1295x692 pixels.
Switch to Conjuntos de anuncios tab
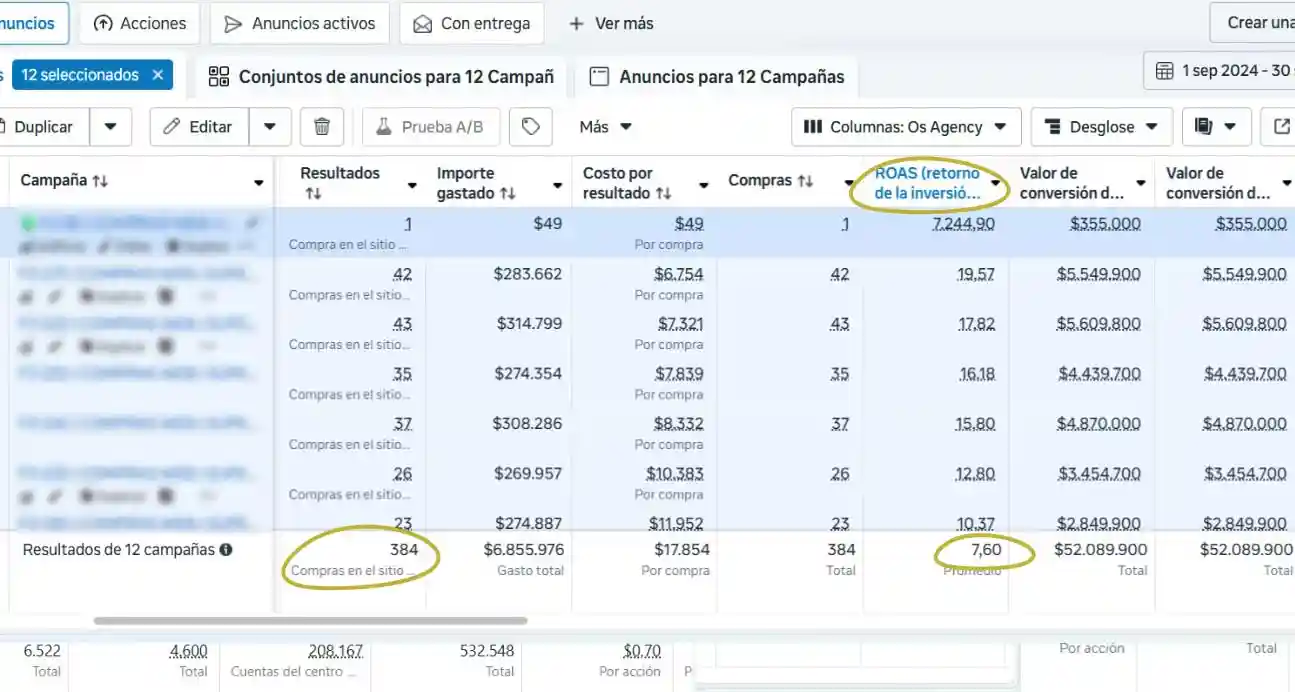[x=381, y=77]
